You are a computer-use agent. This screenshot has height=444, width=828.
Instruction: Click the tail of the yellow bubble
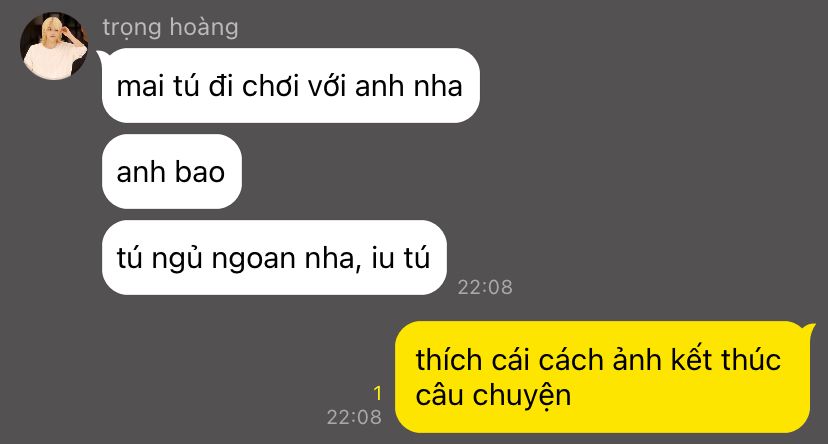tap(811, 327)
